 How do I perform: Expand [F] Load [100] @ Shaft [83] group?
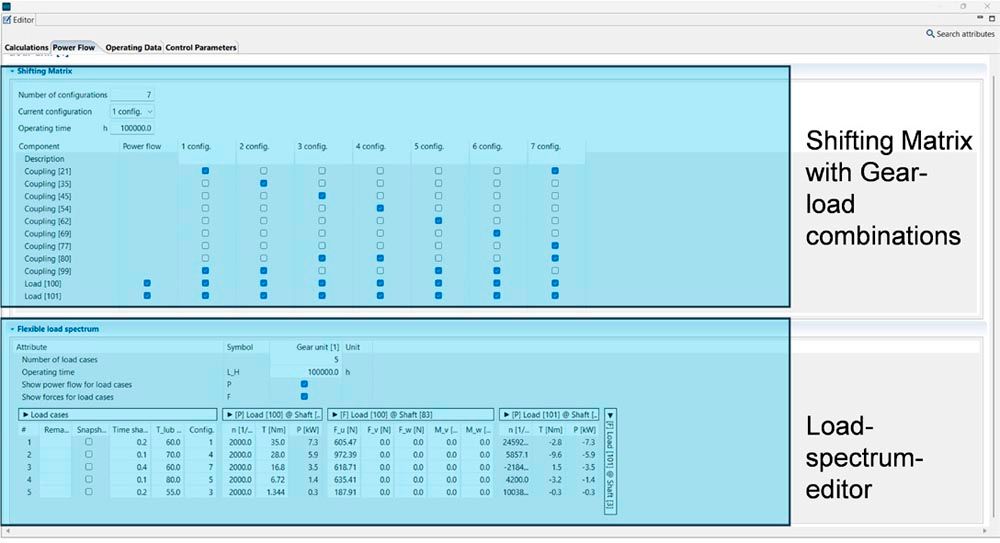[335, 415]
